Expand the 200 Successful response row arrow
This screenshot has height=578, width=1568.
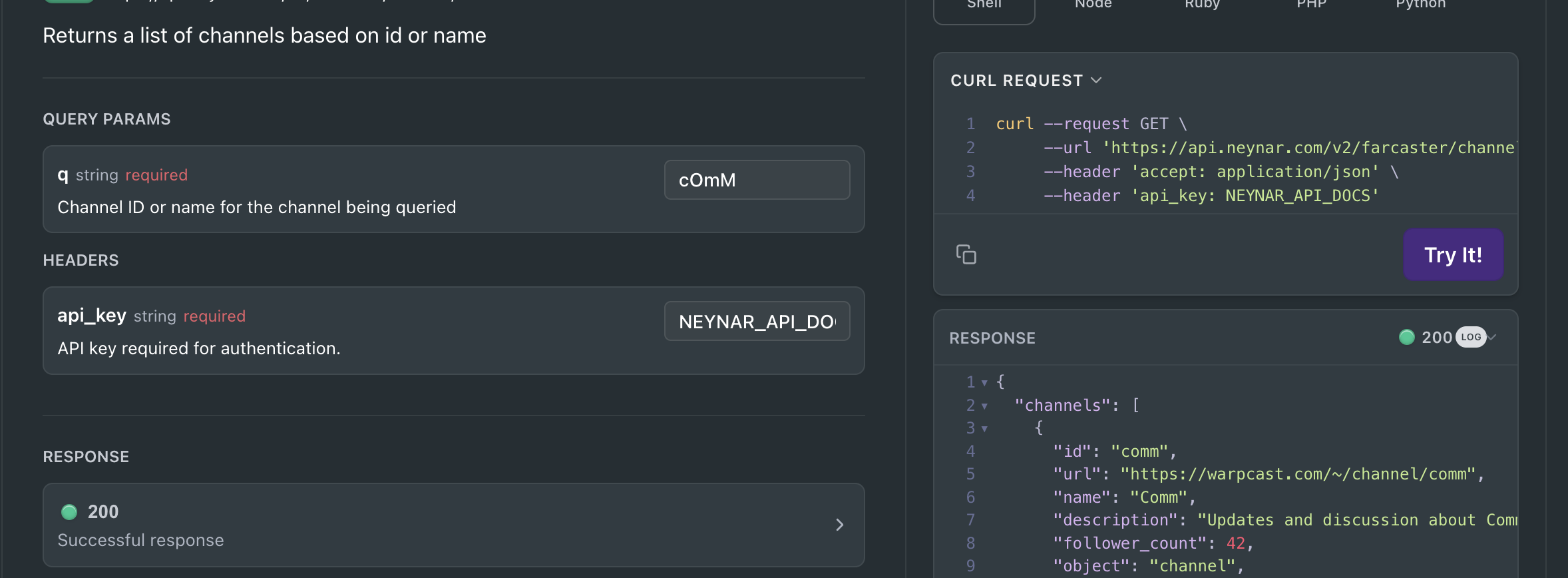pos(839,525)
